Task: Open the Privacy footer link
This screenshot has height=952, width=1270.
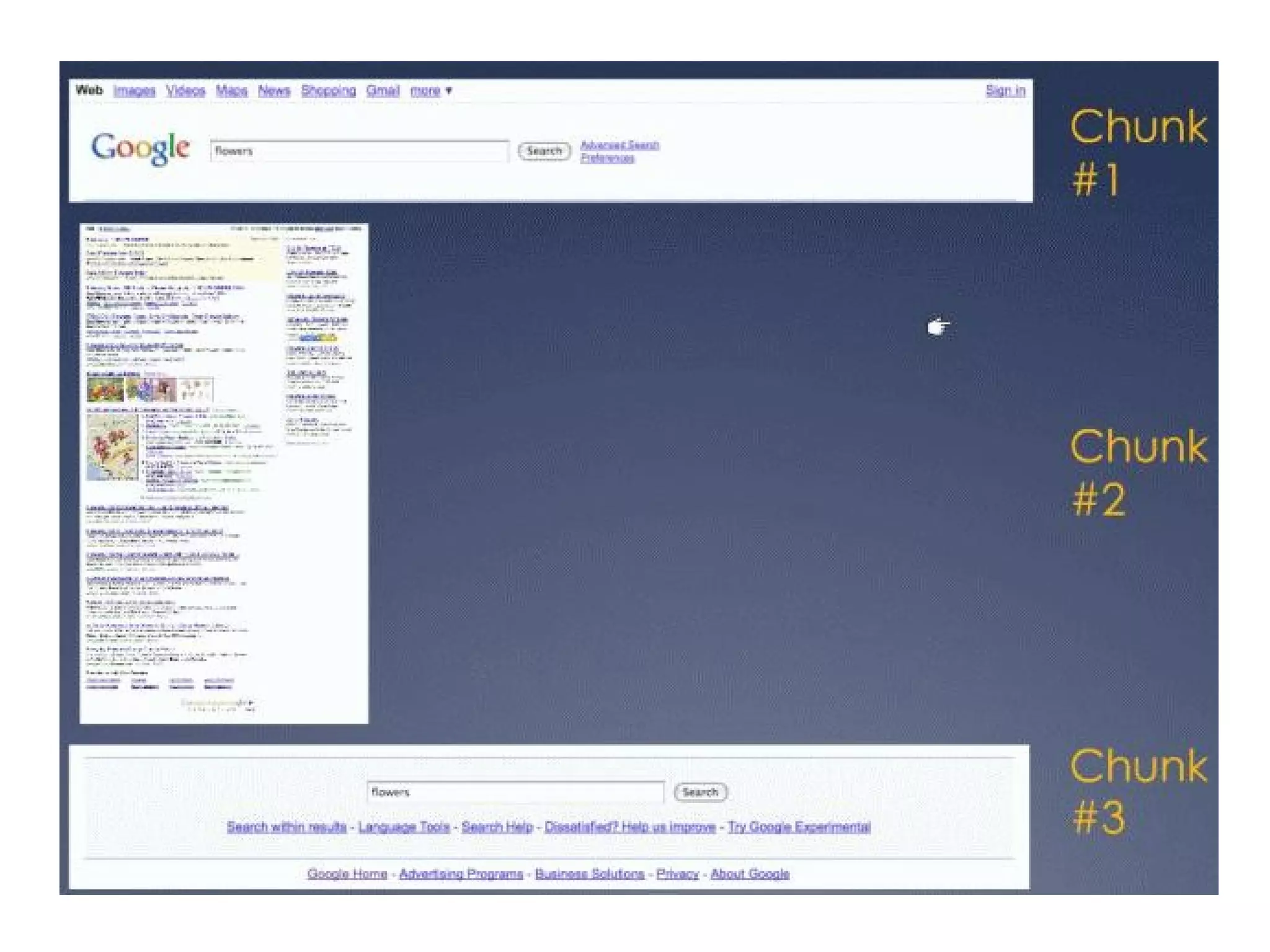Action: coord(677,874)
